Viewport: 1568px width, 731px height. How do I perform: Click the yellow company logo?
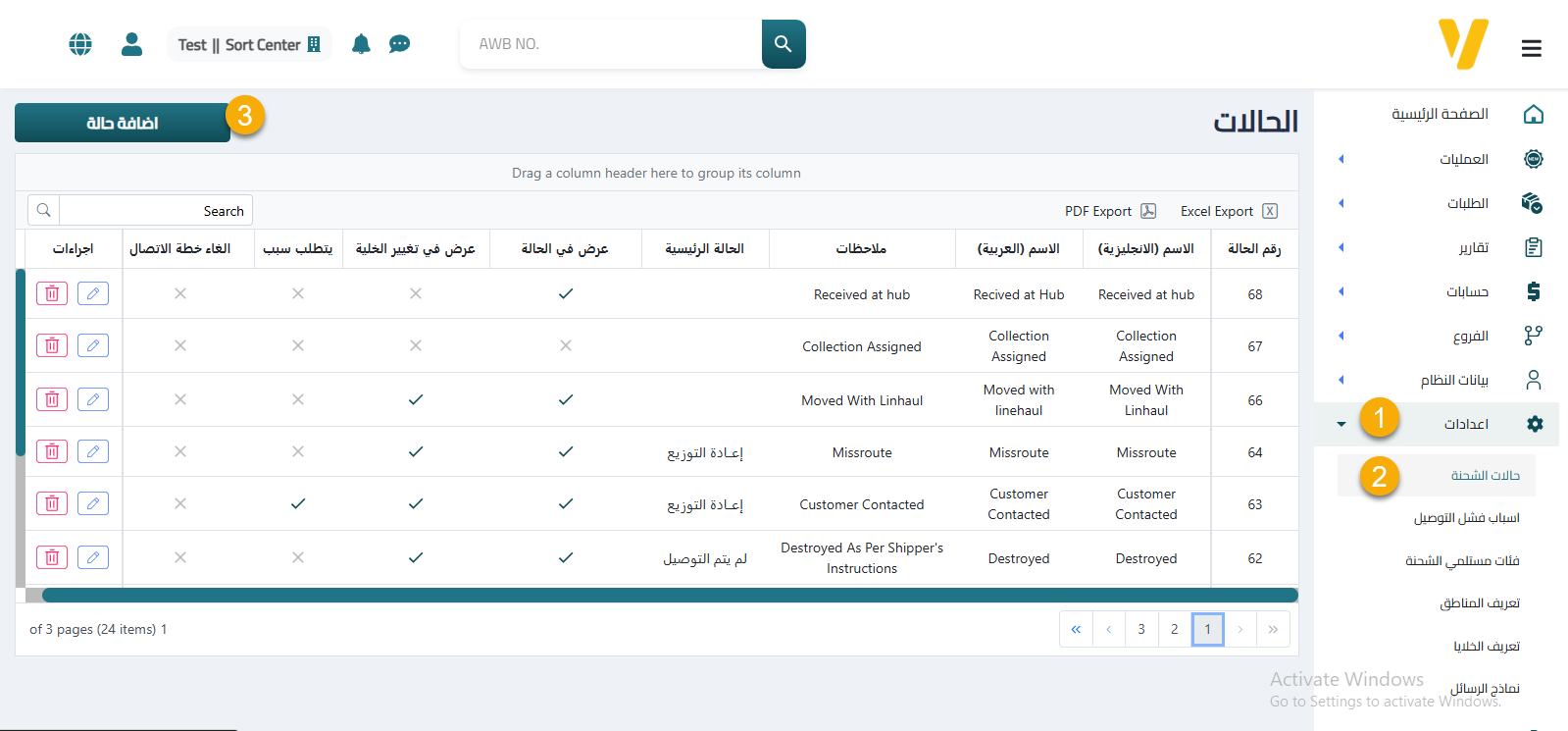coord(1463,44)
